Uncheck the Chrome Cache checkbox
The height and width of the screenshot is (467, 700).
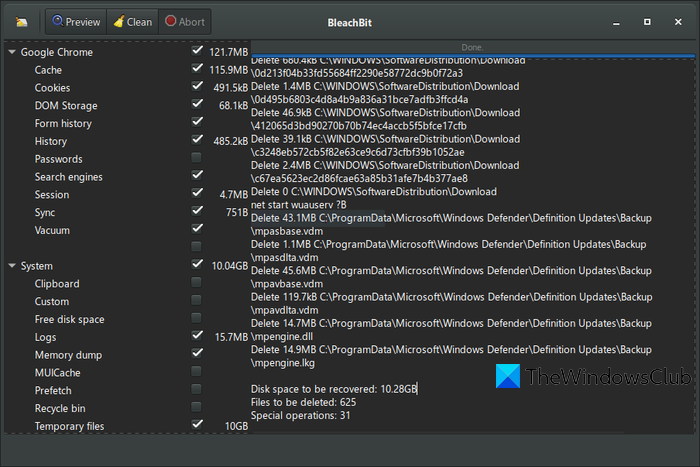tap(197, 70)
